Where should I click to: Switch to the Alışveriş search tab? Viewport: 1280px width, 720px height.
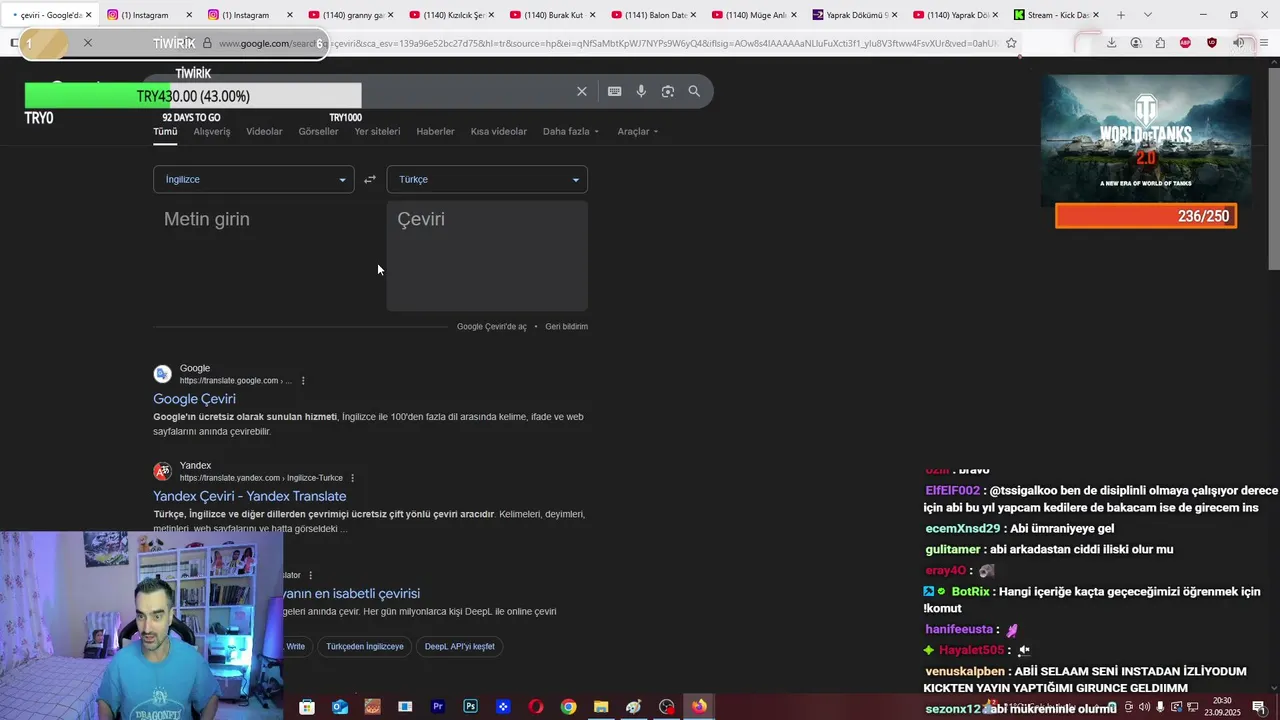point(212,131)
